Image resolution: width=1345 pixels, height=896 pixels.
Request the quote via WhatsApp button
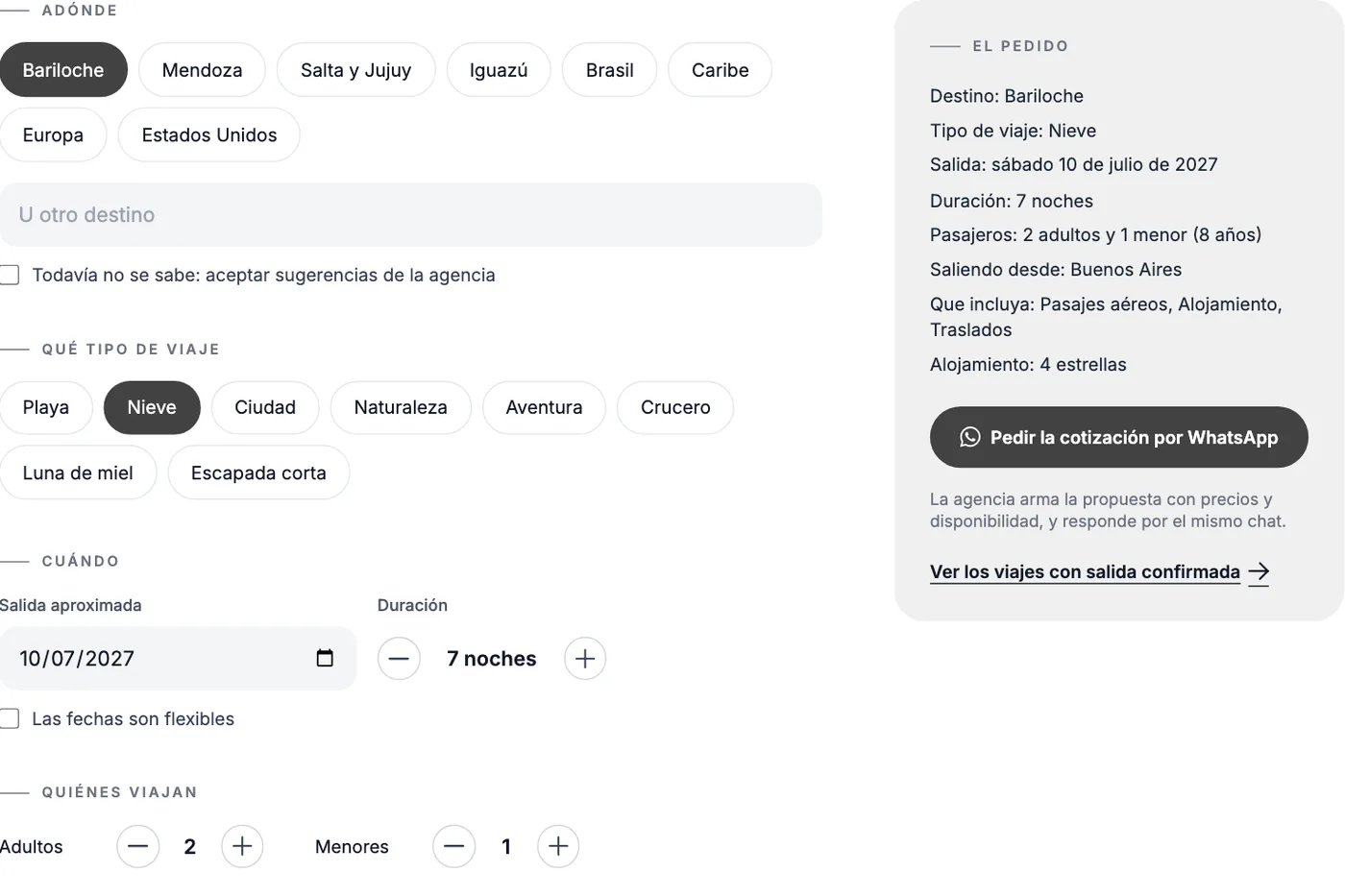tap(1119, 437)
